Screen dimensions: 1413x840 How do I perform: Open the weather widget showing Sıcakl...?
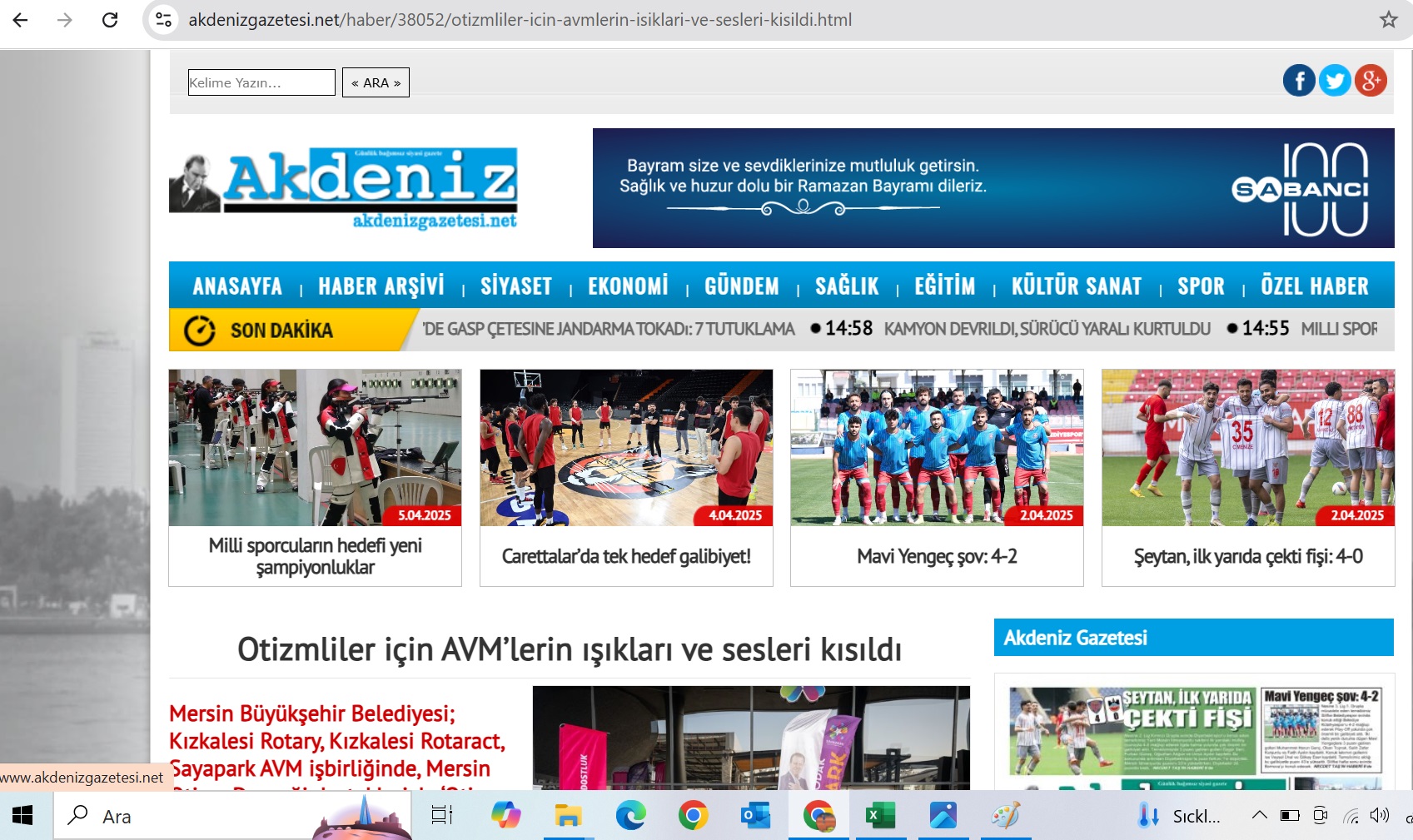point(1180,816)
